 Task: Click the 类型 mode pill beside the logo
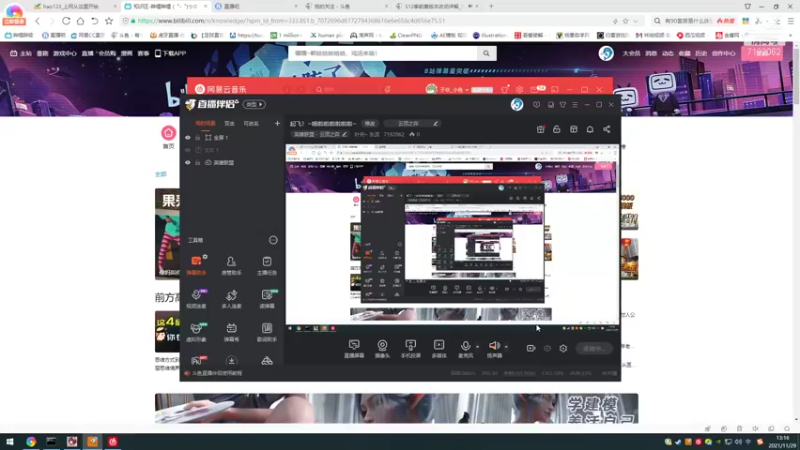[254, 105]
